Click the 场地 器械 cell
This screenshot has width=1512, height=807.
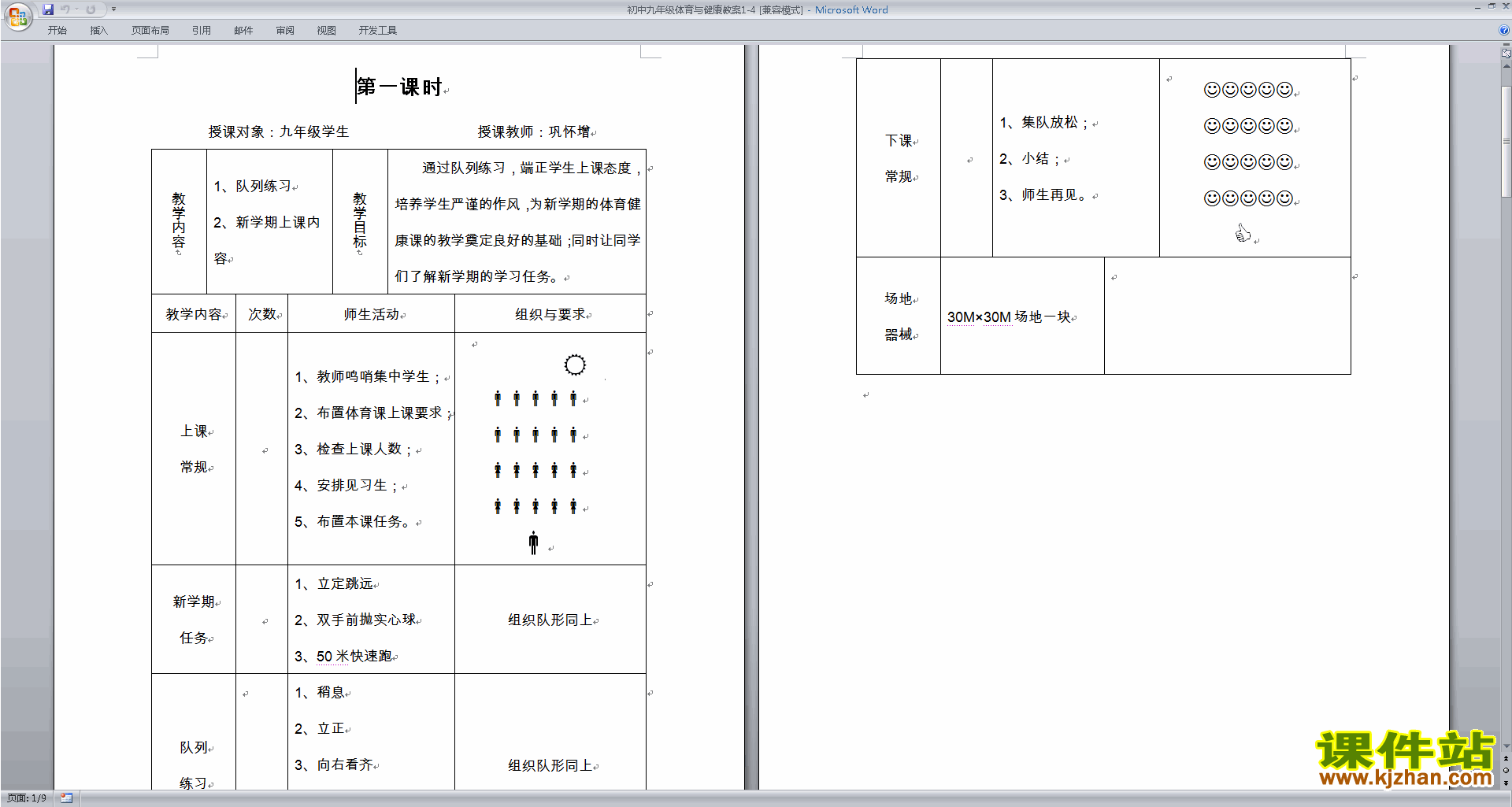[x=899, y=316]
